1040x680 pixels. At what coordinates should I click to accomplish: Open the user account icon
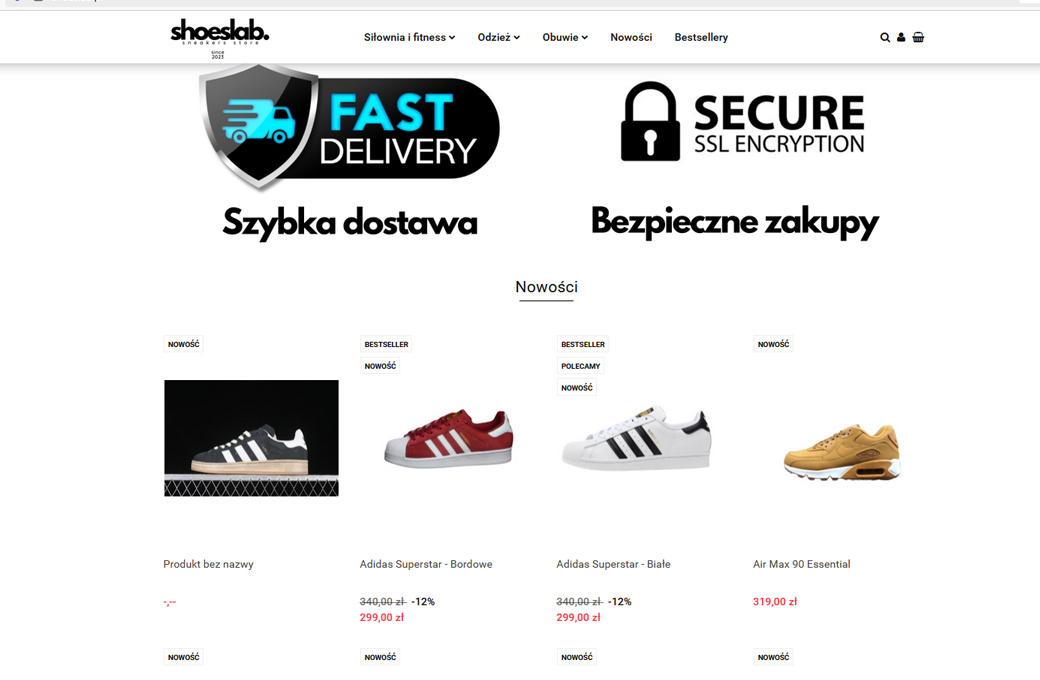click(x=901, y=38)
